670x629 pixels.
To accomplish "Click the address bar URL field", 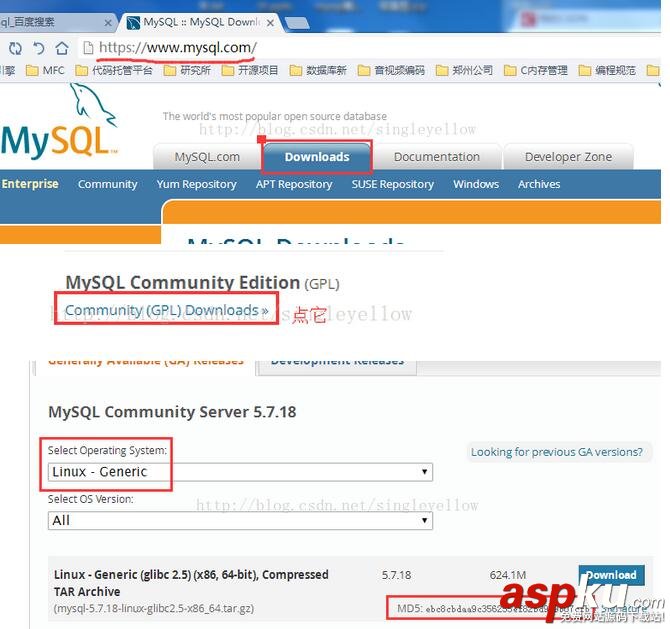I will coord(367,48).
